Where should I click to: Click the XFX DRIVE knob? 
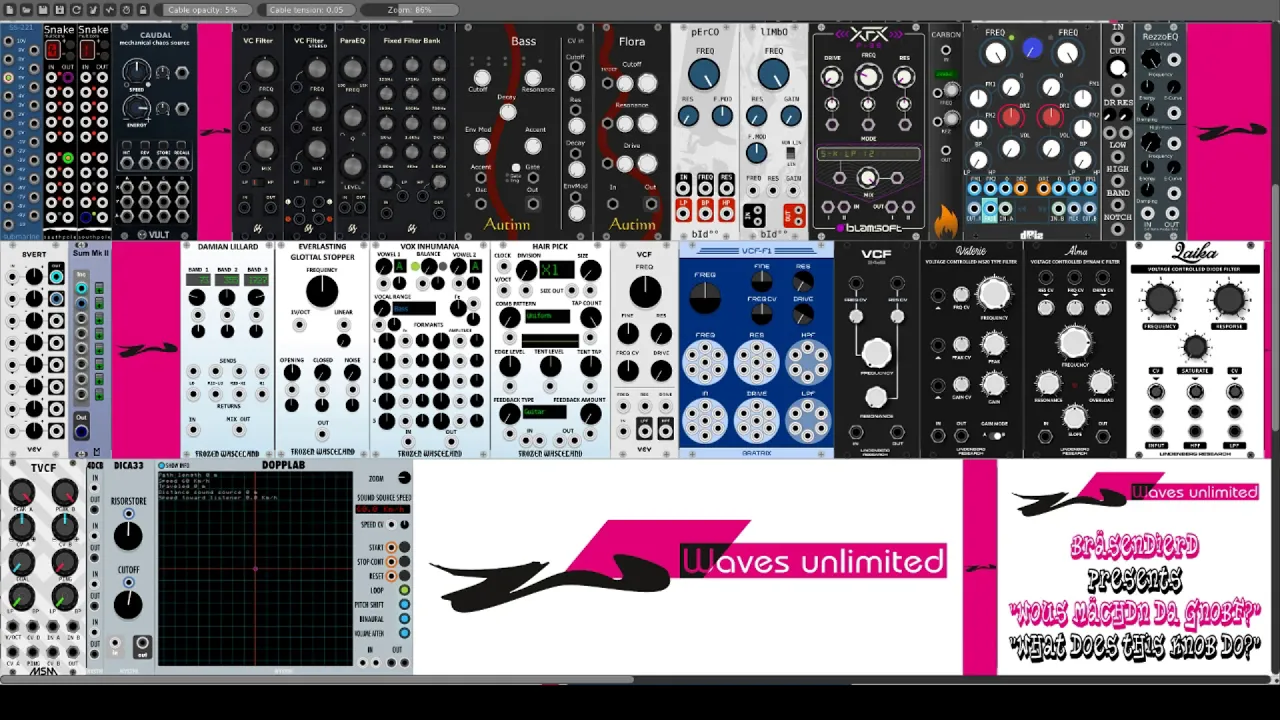832,79
